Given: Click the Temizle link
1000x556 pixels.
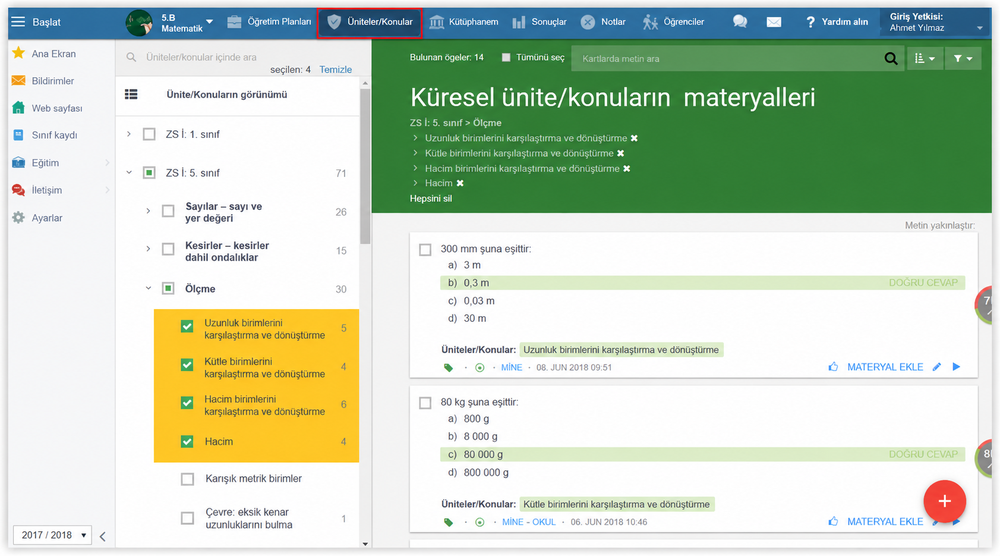Looking at the screenshot, I should click(335, 70).
